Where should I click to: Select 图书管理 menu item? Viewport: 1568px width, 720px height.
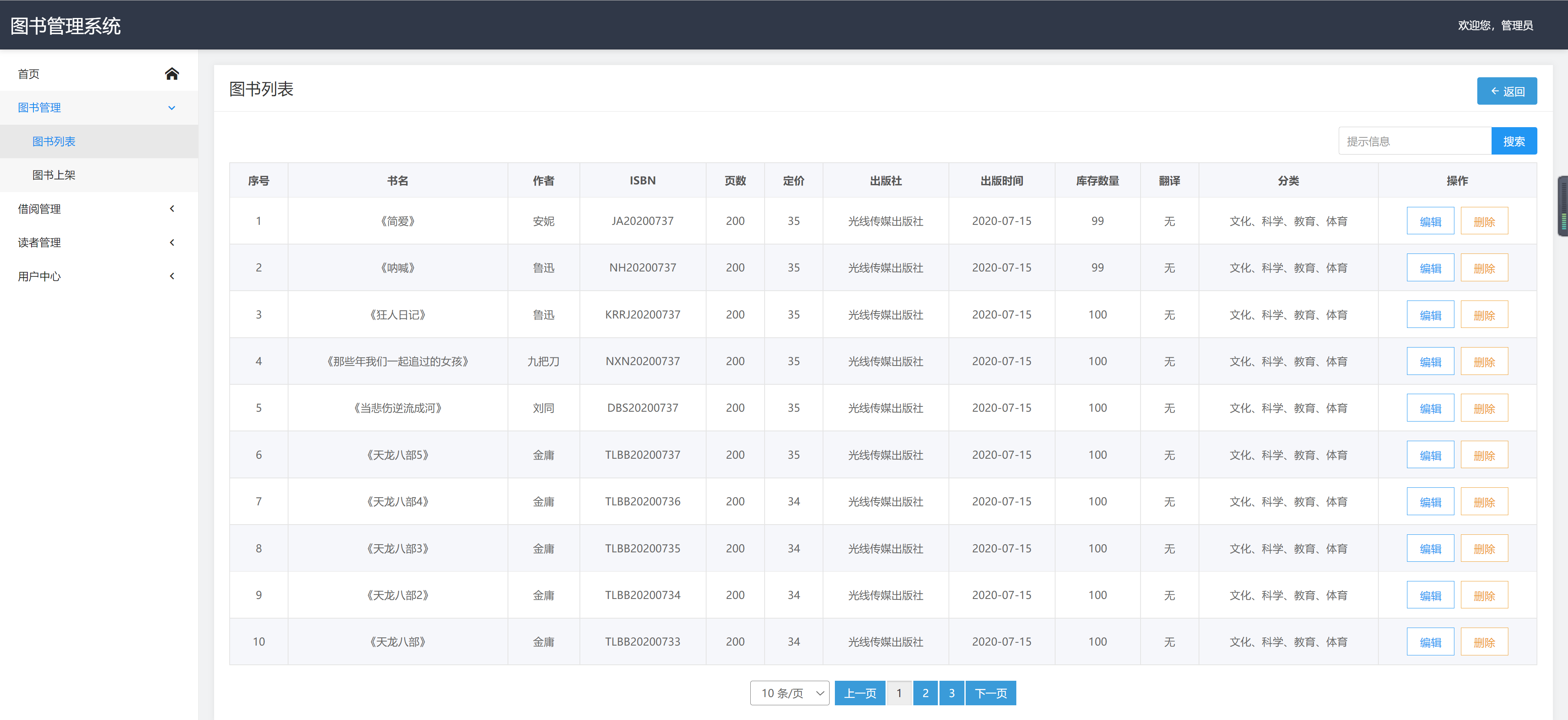point(99,108)
